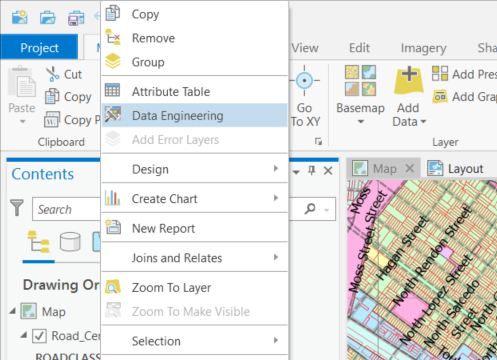Open the Add Data dropdown arrow
Image resolution: width=497 pixels, height=360 pixels.
coord(423,122)
